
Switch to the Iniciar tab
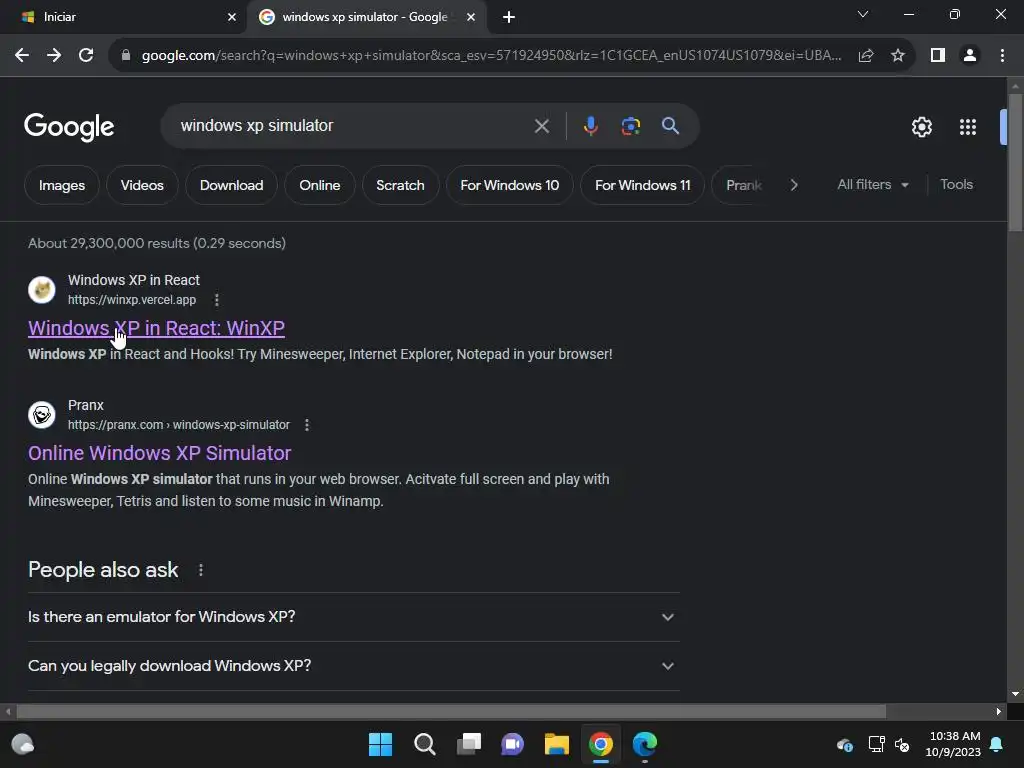123,17
